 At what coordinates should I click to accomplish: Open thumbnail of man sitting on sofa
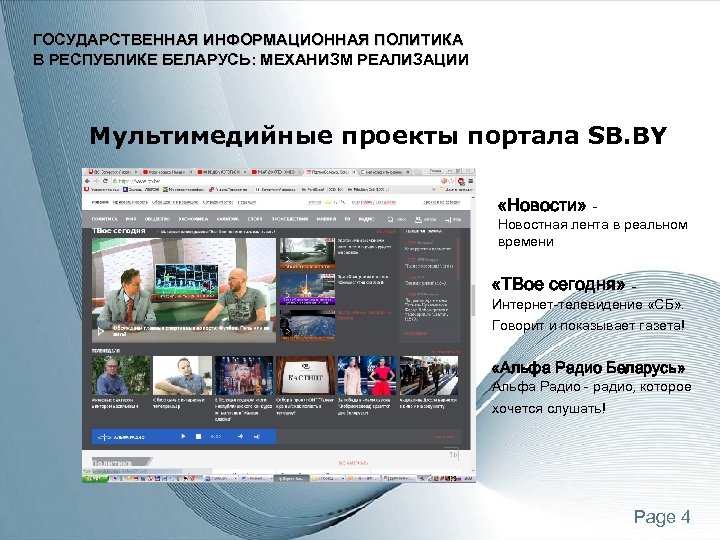coord(182,376)
